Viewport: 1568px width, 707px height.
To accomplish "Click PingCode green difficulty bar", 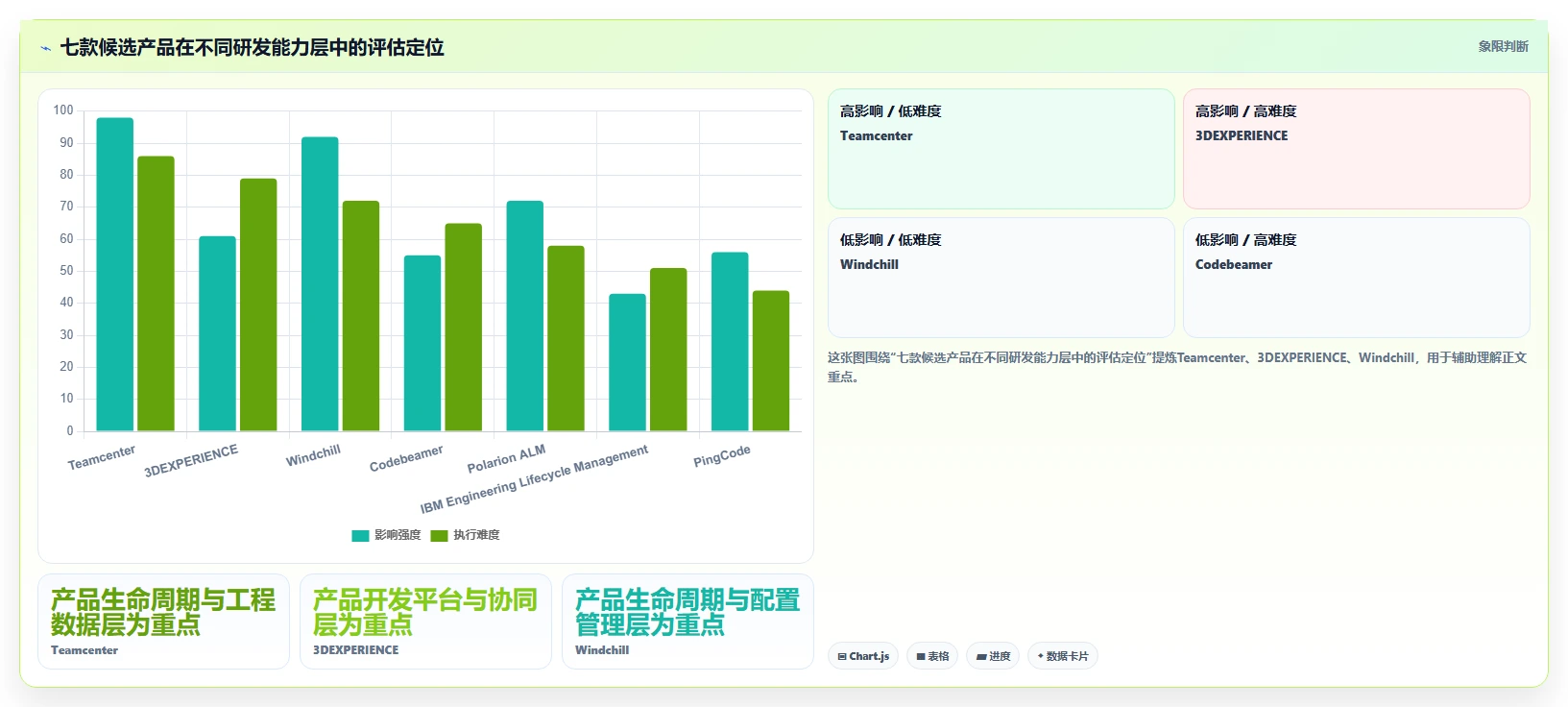I will pyautogui.click(x=771, y=361).
